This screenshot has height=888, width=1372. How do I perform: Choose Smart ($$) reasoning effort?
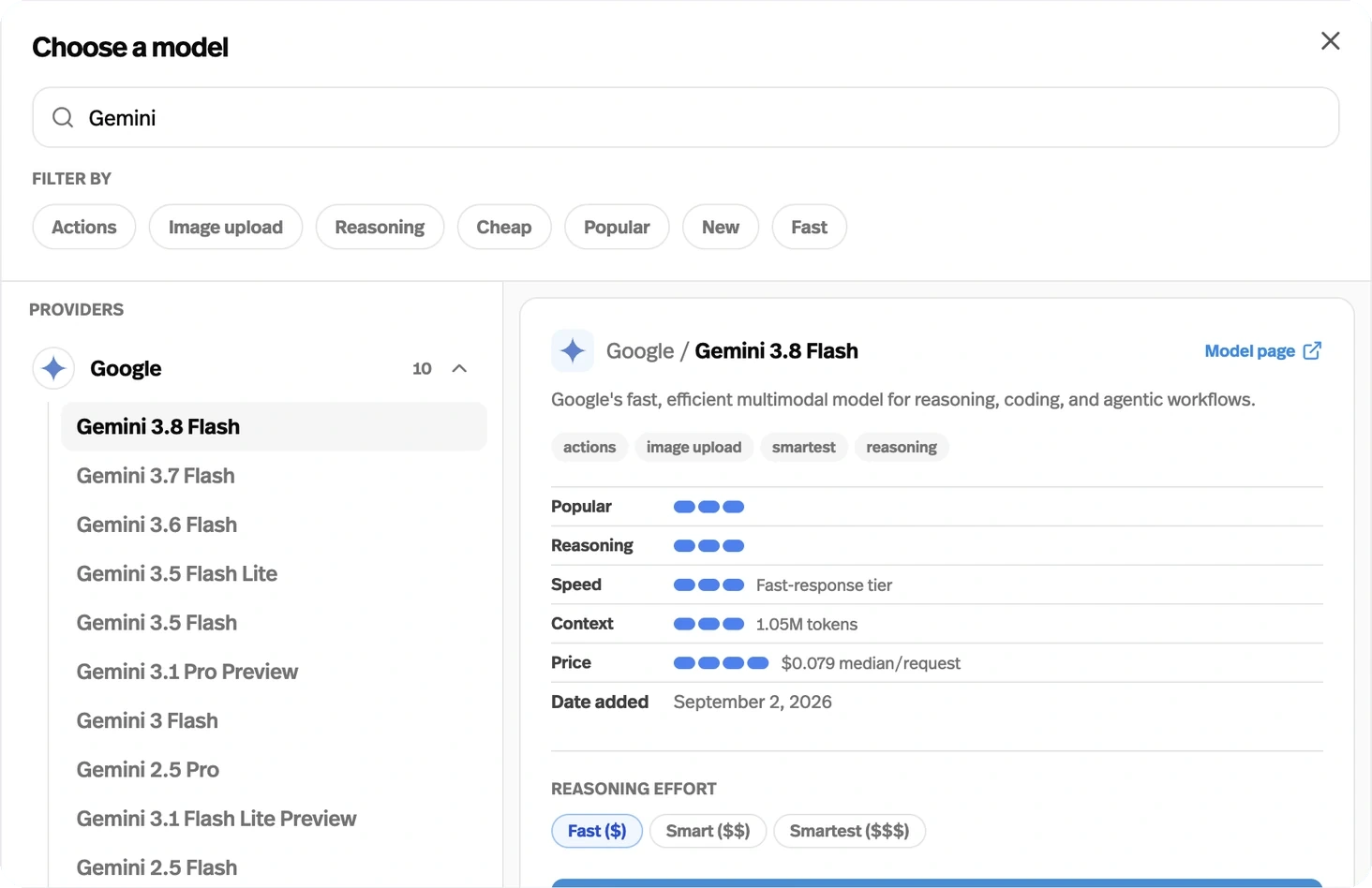(x=708, y=831)
